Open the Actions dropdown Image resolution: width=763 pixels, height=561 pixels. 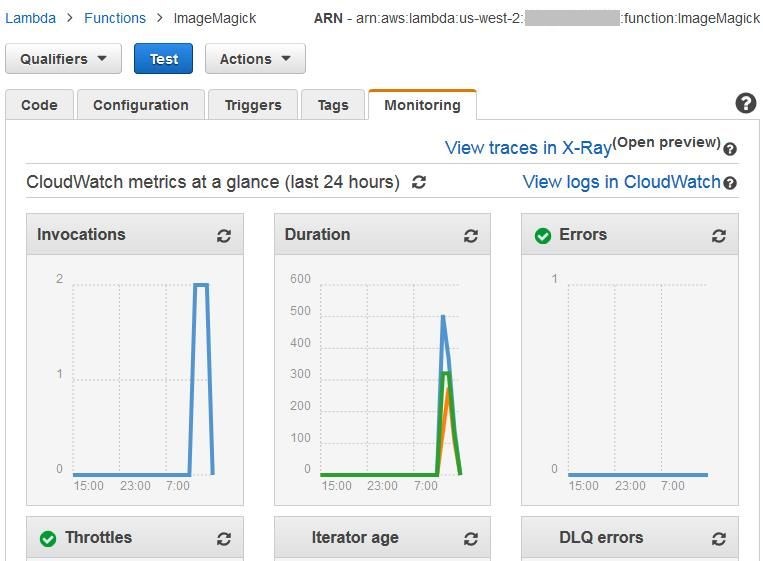[255, 59]
